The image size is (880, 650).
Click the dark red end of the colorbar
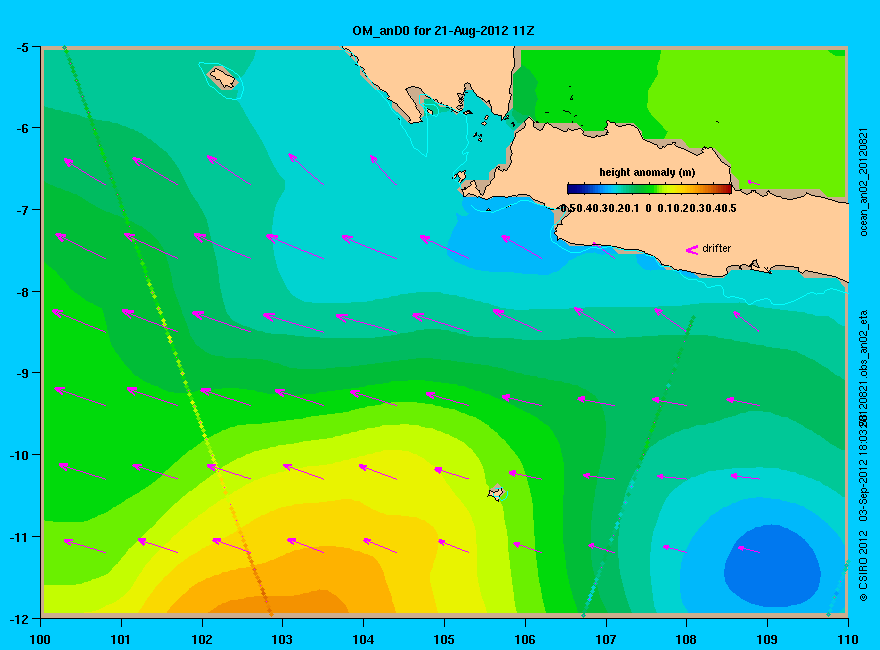pyautogui.click(x=727, y=189)
